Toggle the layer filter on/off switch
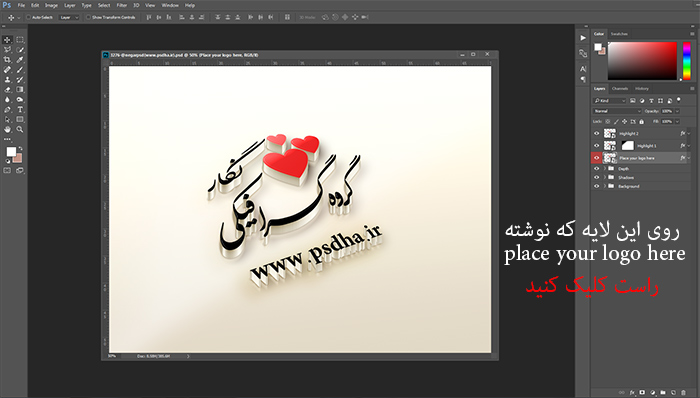 point(679,100)
